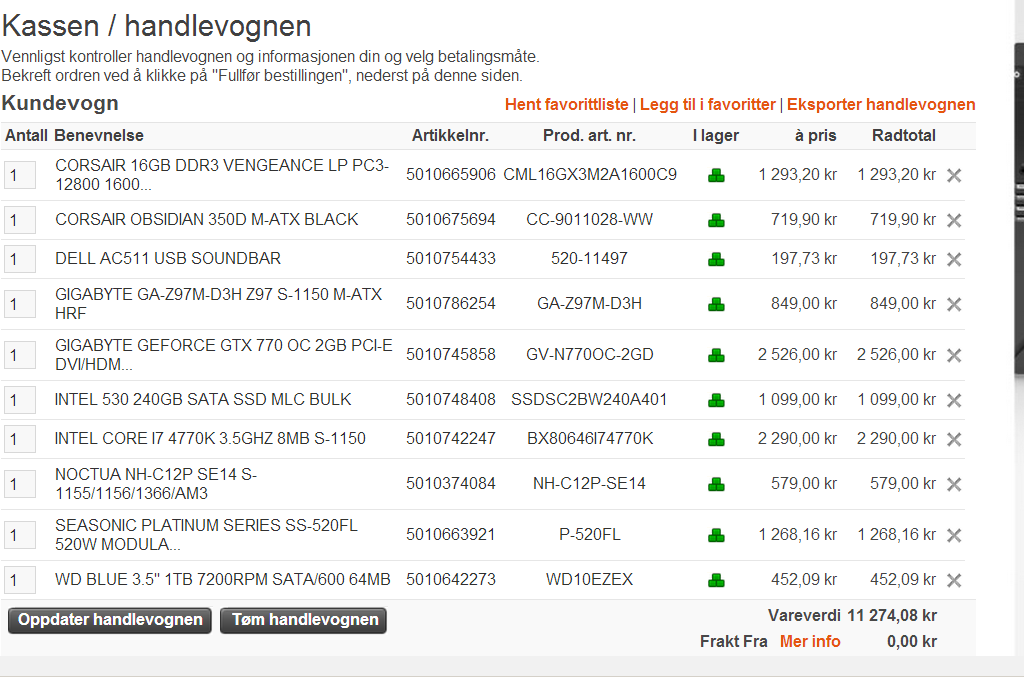Select article number 5010675694
Screen dimensions: 1024x677
coord(451,219)
